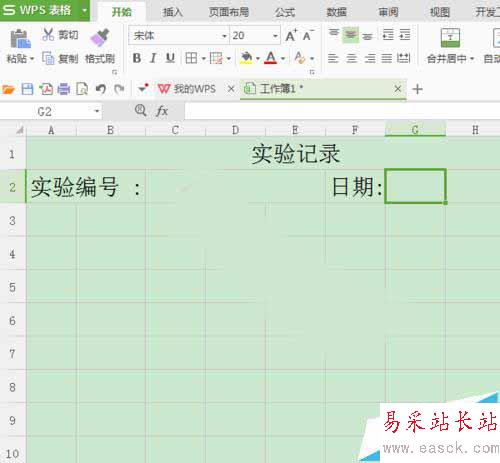
Task: Click the clear formatting eraser icon
Action: click(x=300, y=58)
